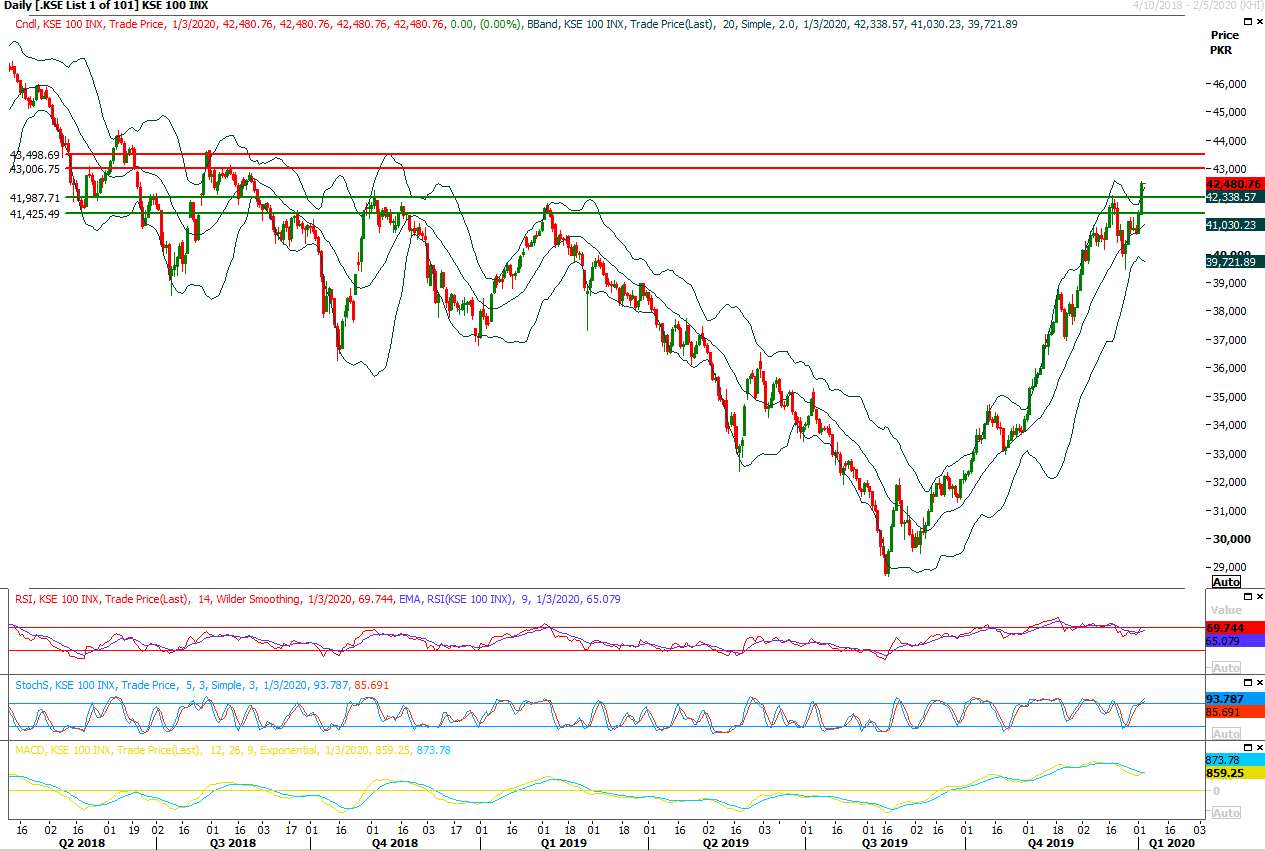Close the RSI indicator subpanel
Screen dimensions: 1265x851
[1258, 596]
